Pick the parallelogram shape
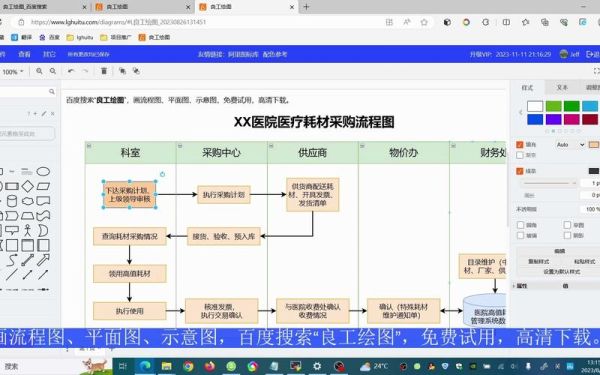Image resolution: width=600 pixels, height=375 pixels. 43,186
